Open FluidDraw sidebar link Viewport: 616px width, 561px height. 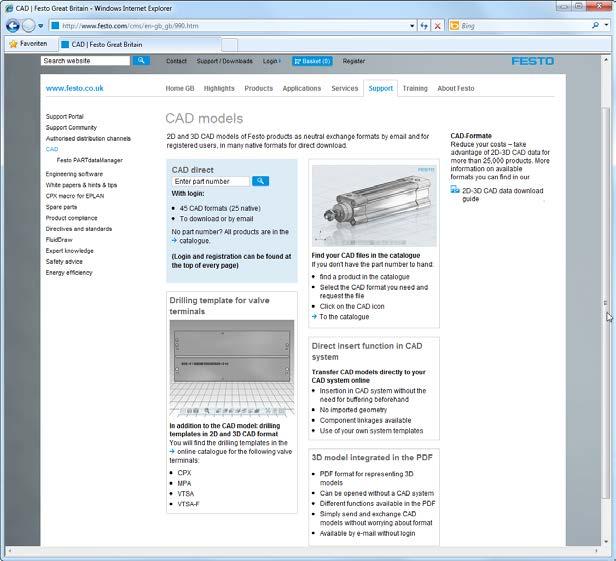pos(59,240)
